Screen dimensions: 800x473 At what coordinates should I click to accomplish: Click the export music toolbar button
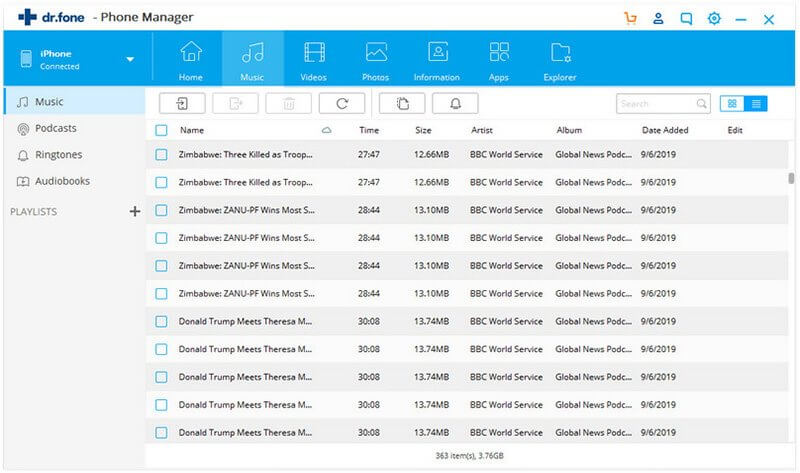236,104
